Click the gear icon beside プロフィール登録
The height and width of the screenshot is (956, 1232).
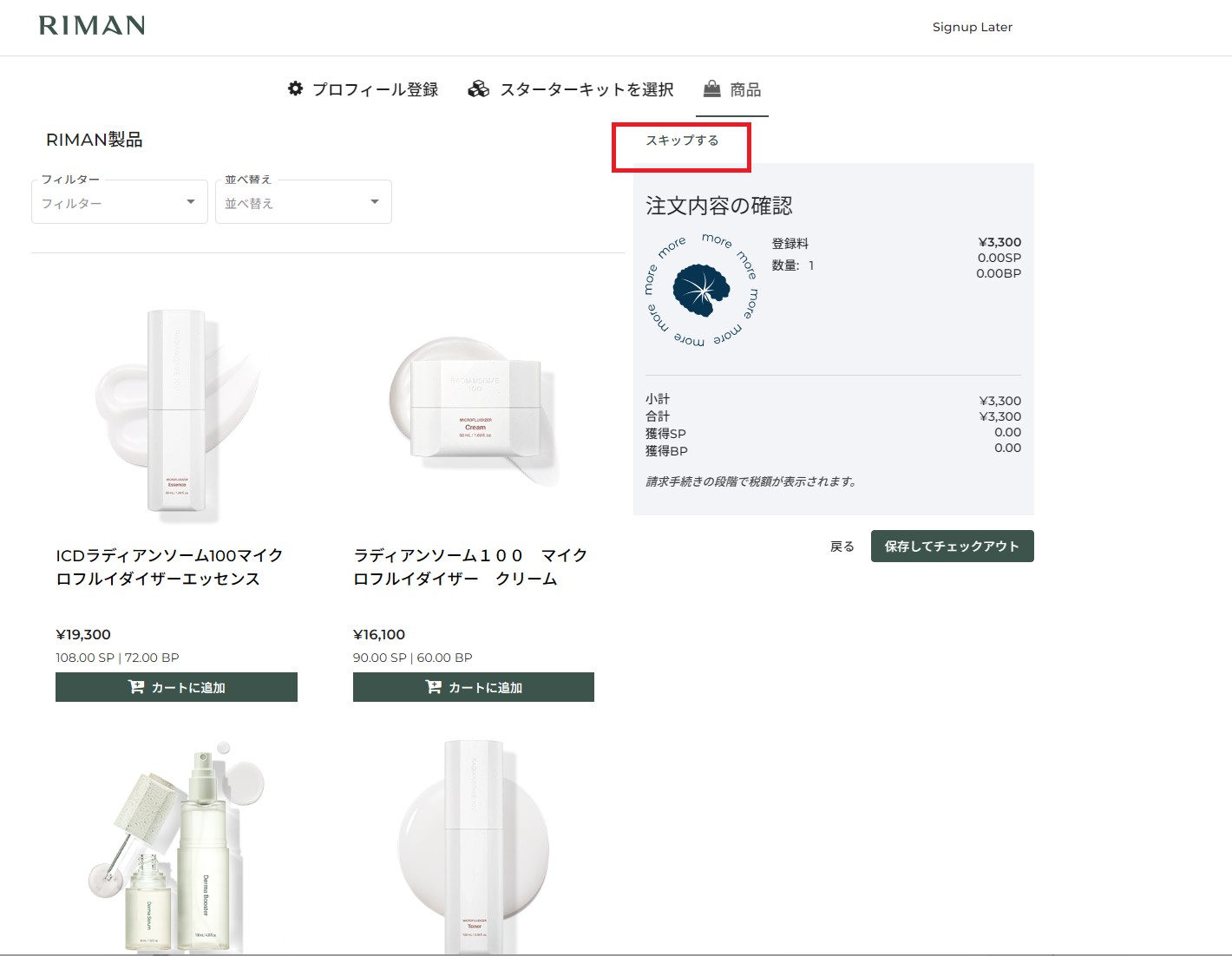[x=296, y=88]
